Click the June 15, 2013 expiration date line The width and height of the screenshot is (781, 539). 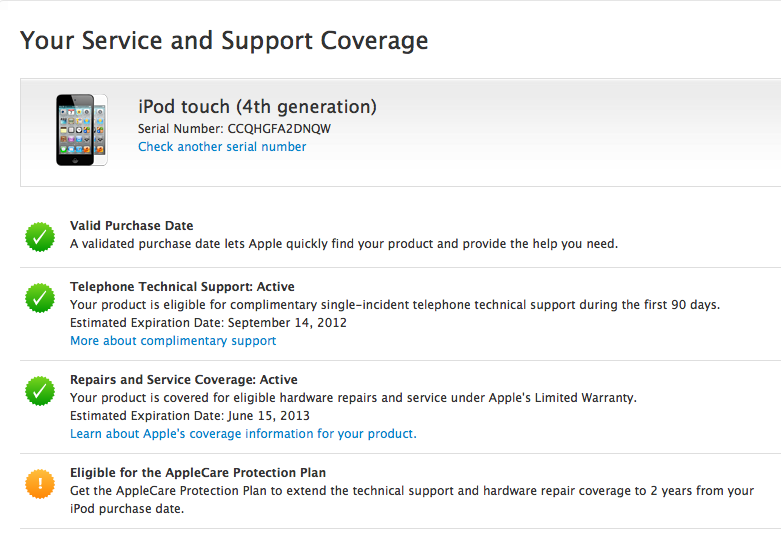click(190, 416)
